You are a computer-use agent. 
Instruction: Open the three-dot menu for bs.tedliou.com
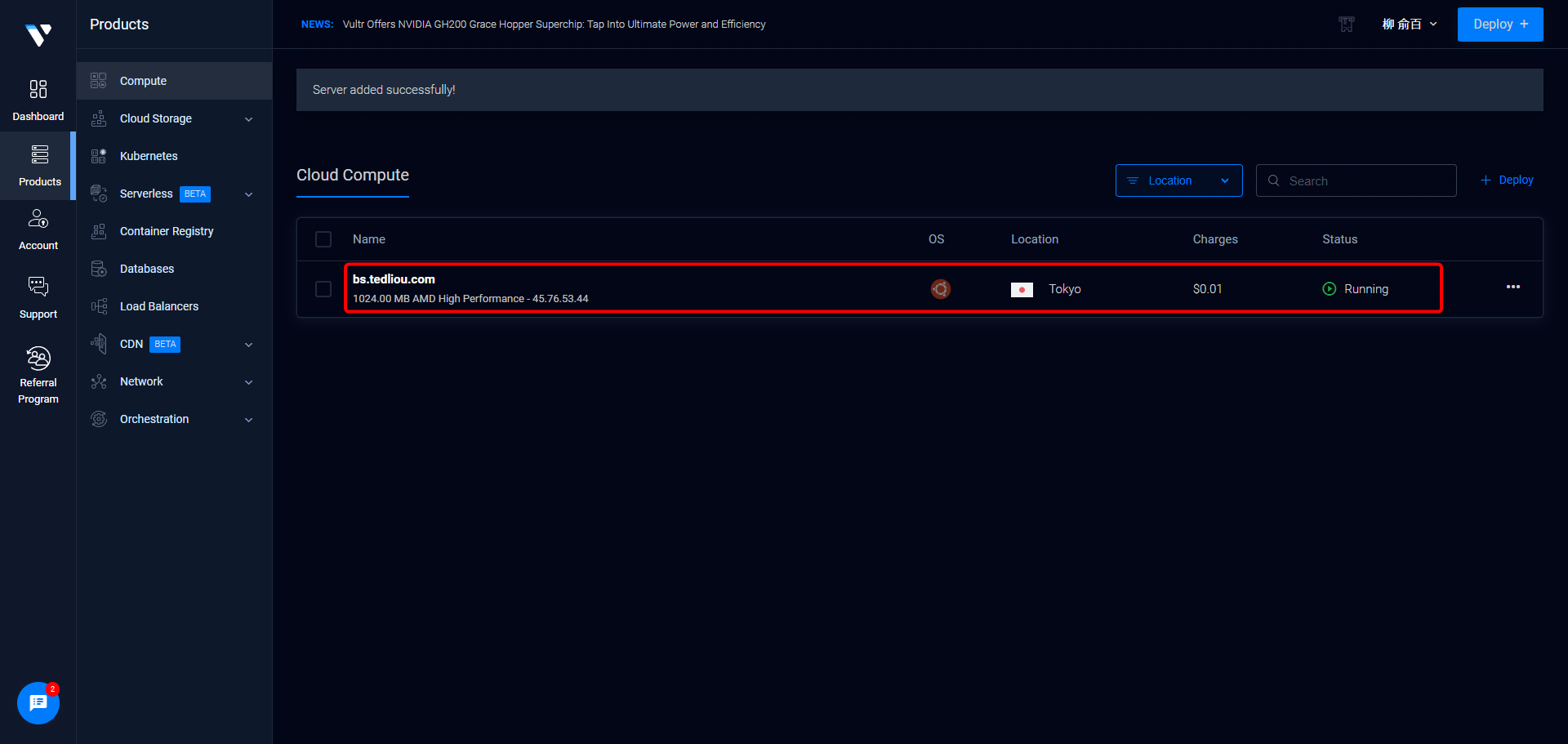[x=1512, y=287]
